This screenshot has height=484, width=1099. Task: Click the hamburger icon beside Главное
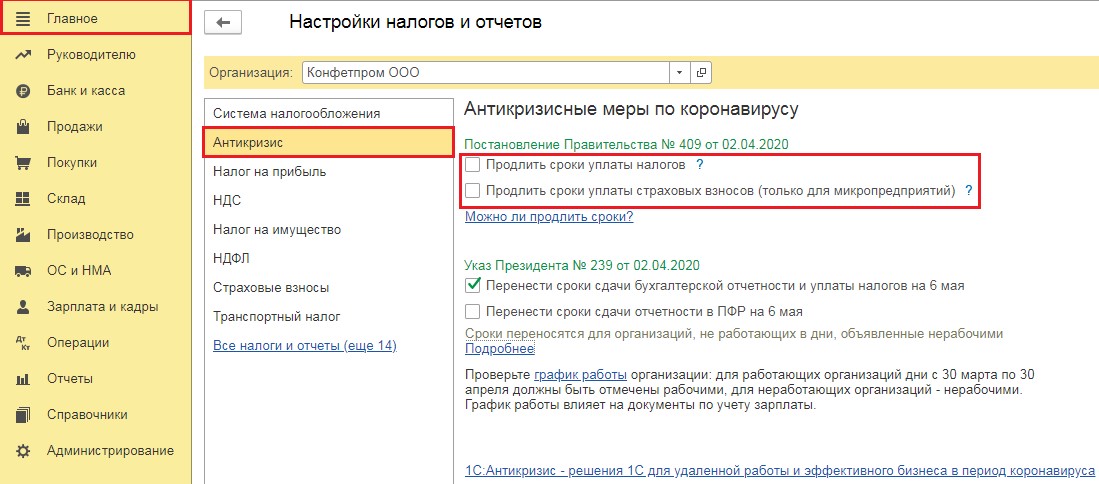click(x=23, y=18)
